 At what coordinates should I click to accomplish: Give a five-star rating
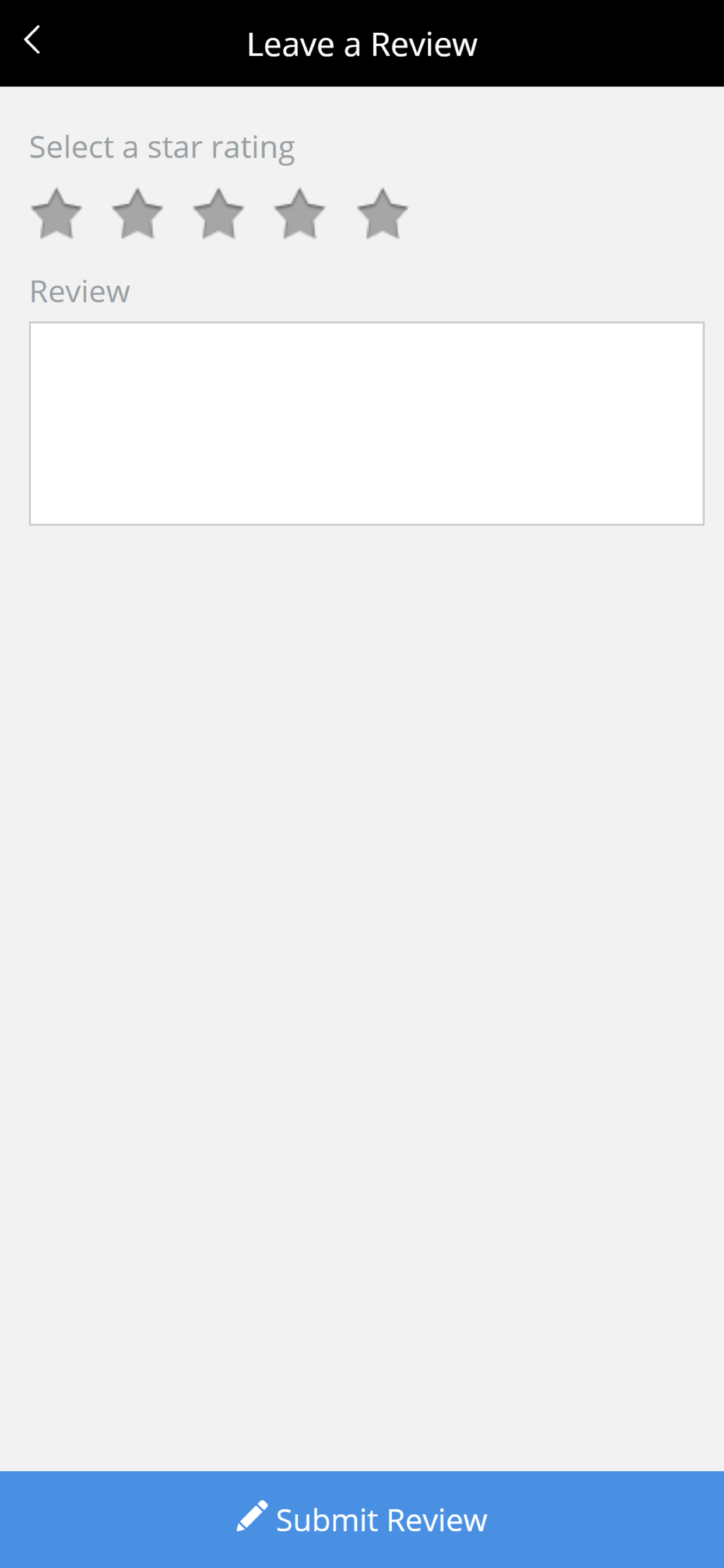[382, 213]
